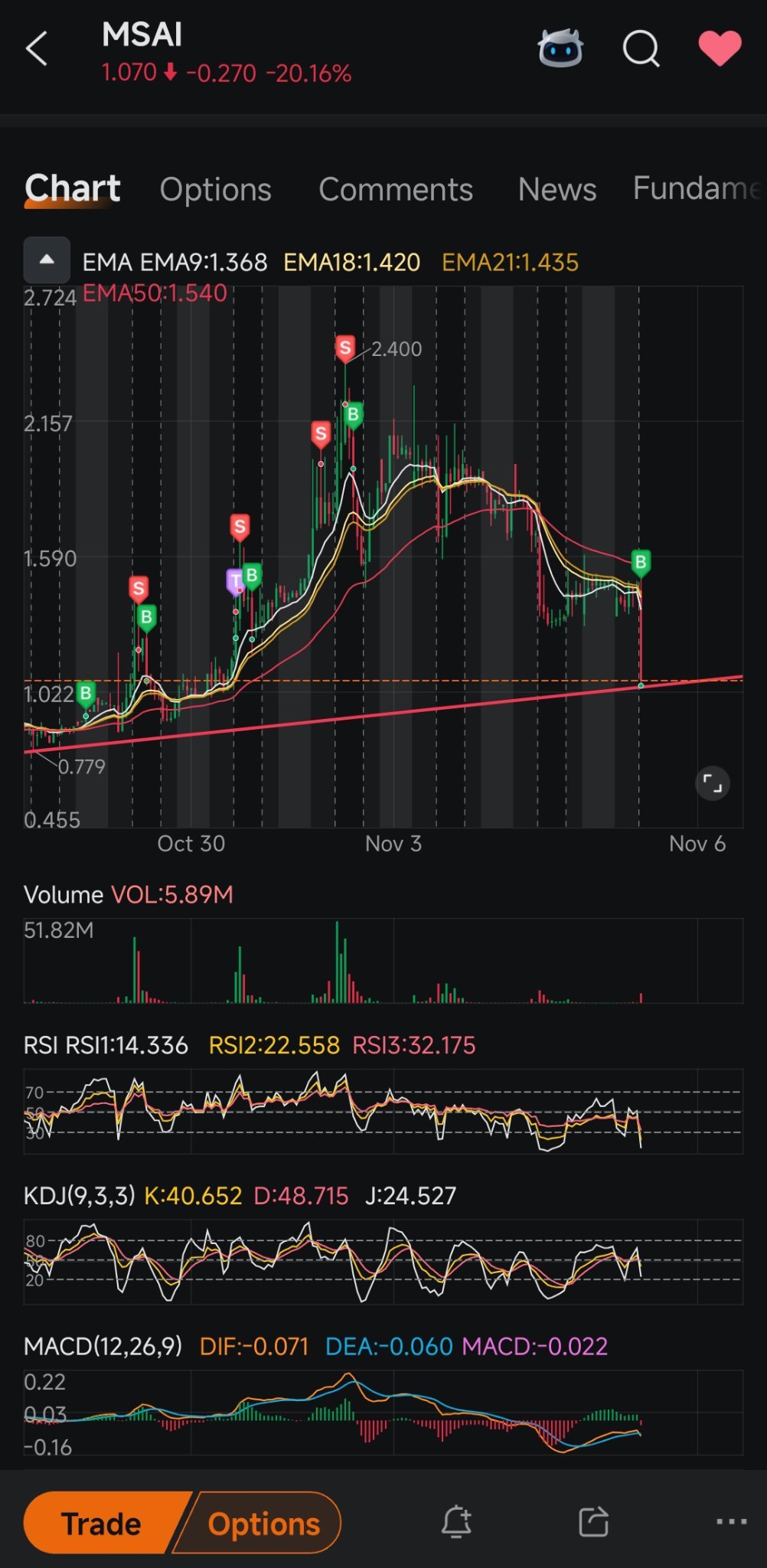This screenshot has height=1568, width=767.
Task: Select the sell marker at 2.400
Action: click(x=345, y=348)
